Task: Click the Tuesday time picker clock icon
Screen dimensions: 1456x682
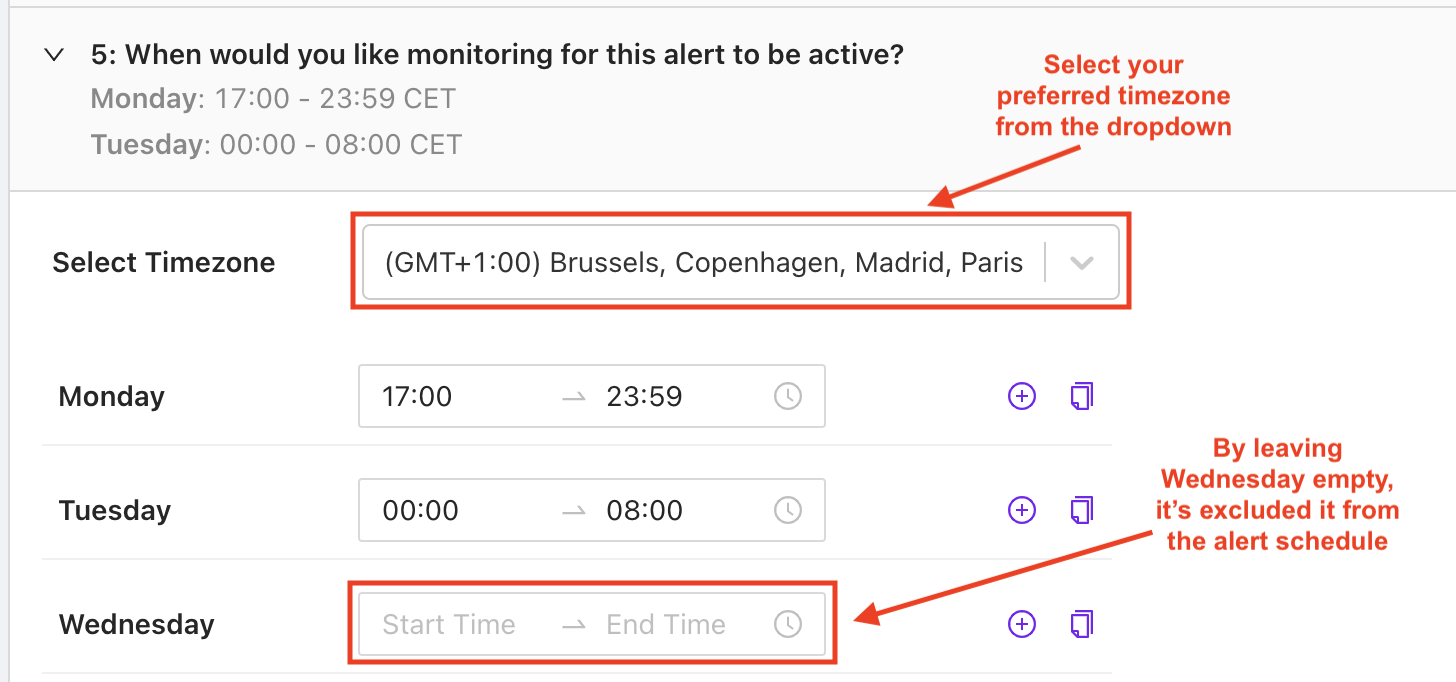Action: (788, 511)
